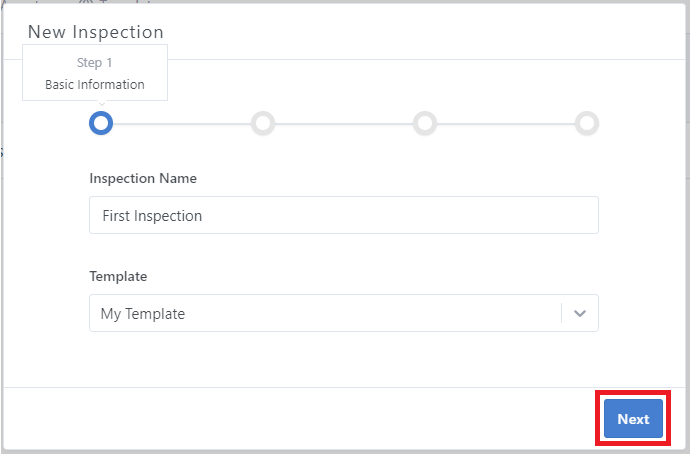Click the 'Step 1' text in tooltip
The height and width of the screenshot is (455, 691).
coord(95,63)
